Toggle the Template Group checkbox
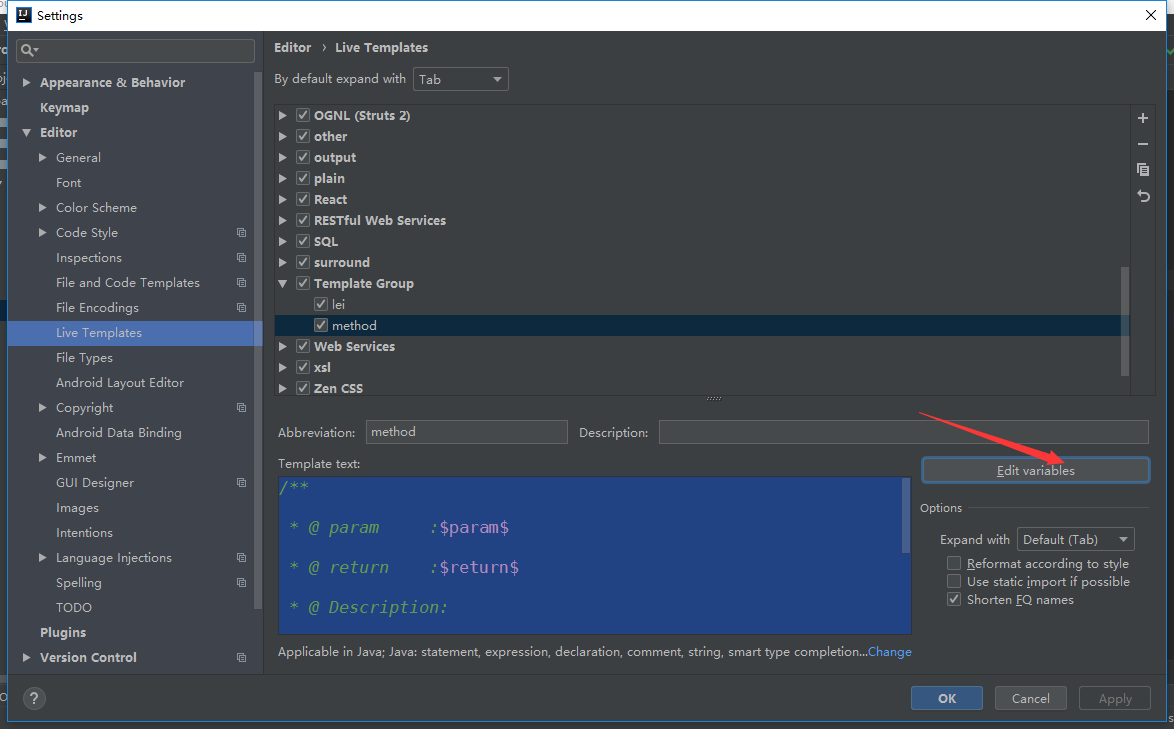 pos(303,283)
